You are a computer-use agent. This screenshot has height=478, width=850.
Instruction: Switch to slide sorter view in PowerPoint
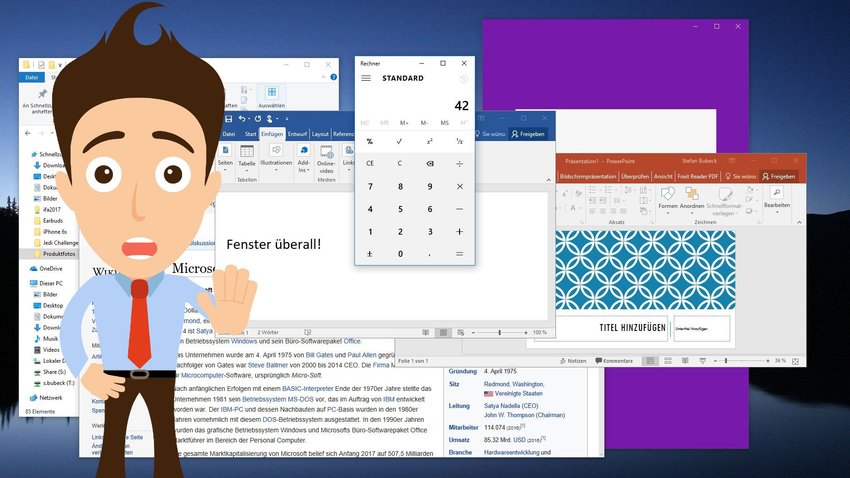point(668,360)
